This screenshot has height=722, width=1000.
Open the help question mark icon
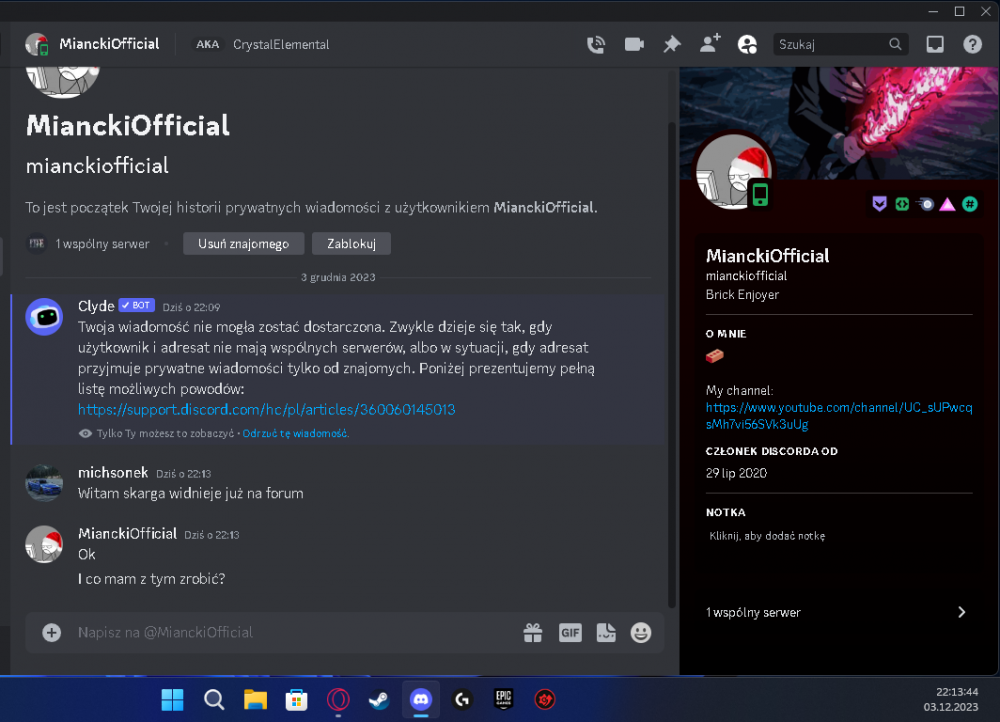pos(972,45)
